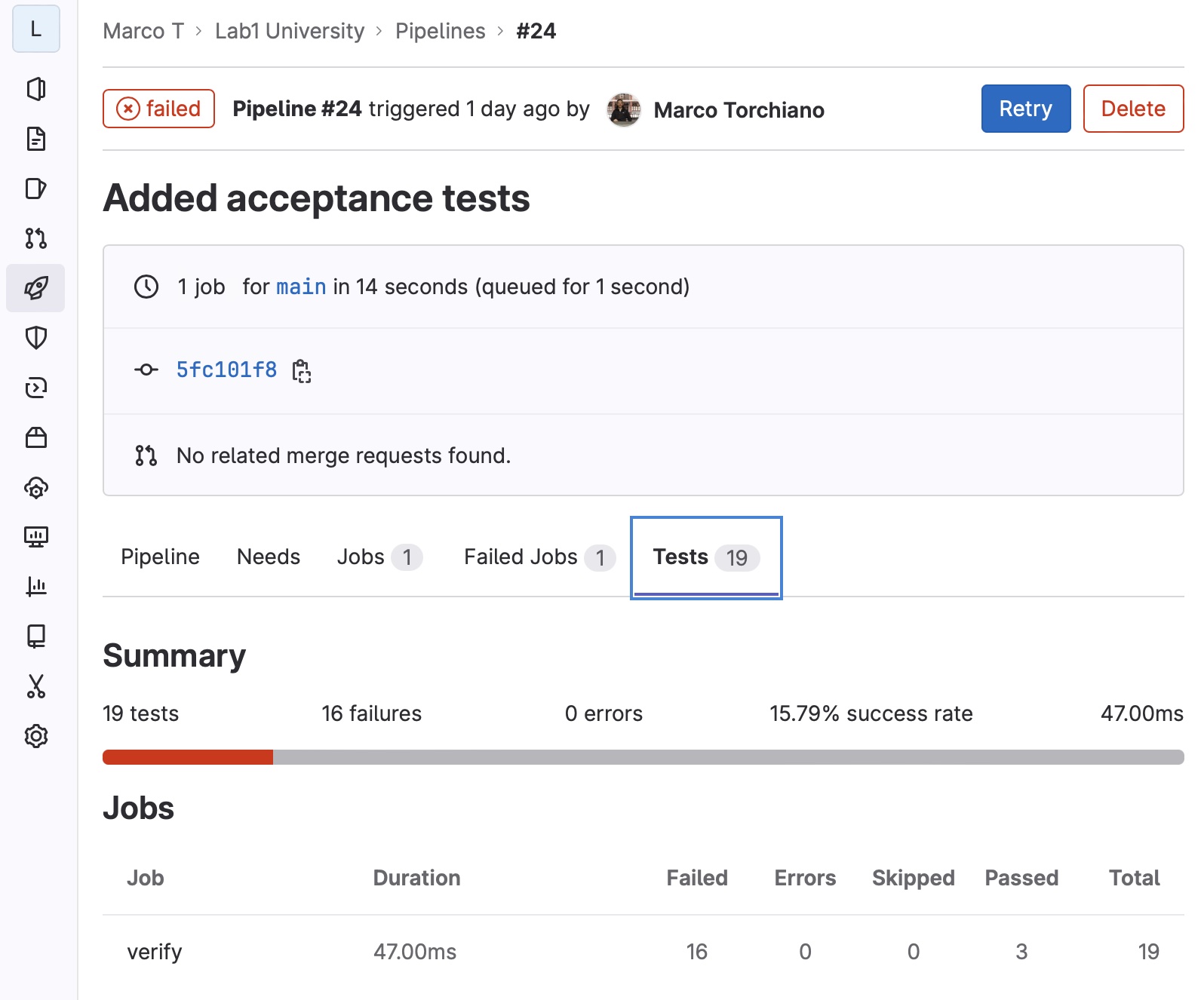Select the Jobs tab
Viewport: 1204px width, 1000px height.
click(379, 557)
